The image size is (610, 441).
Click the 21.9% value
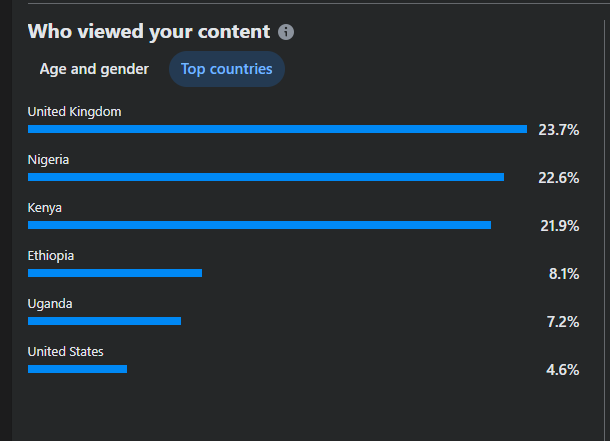pos(559,225)
